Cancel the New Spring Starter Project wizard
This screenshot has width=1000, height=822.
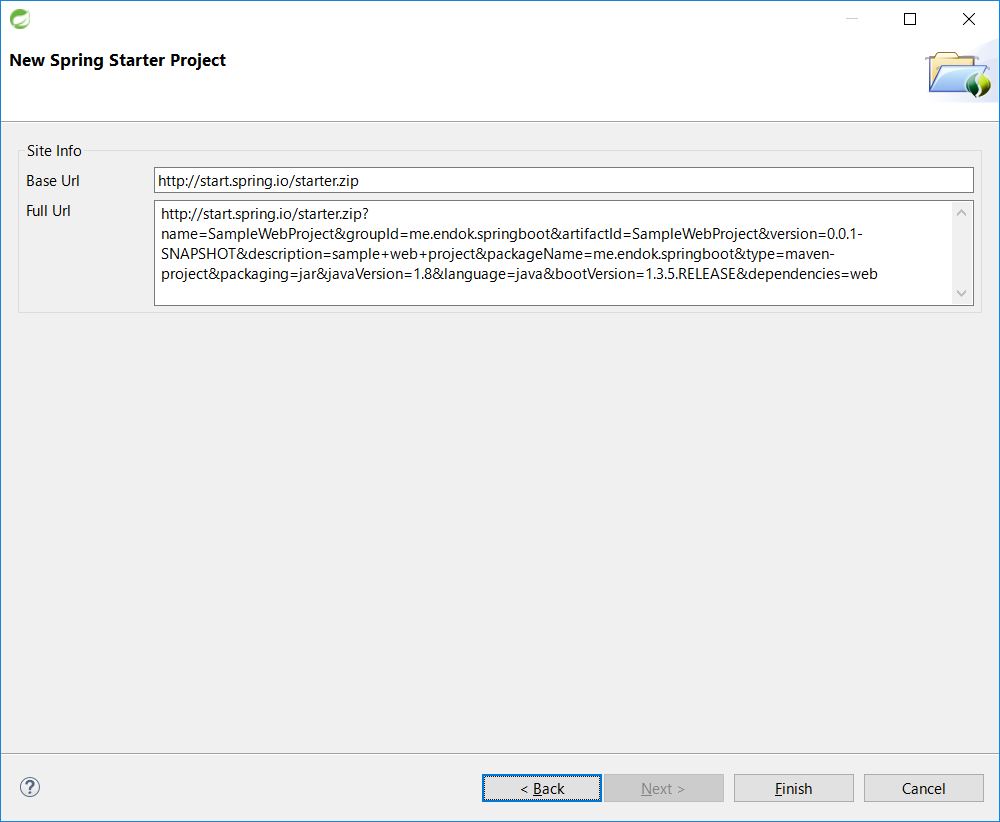click(x=923, y=788)
